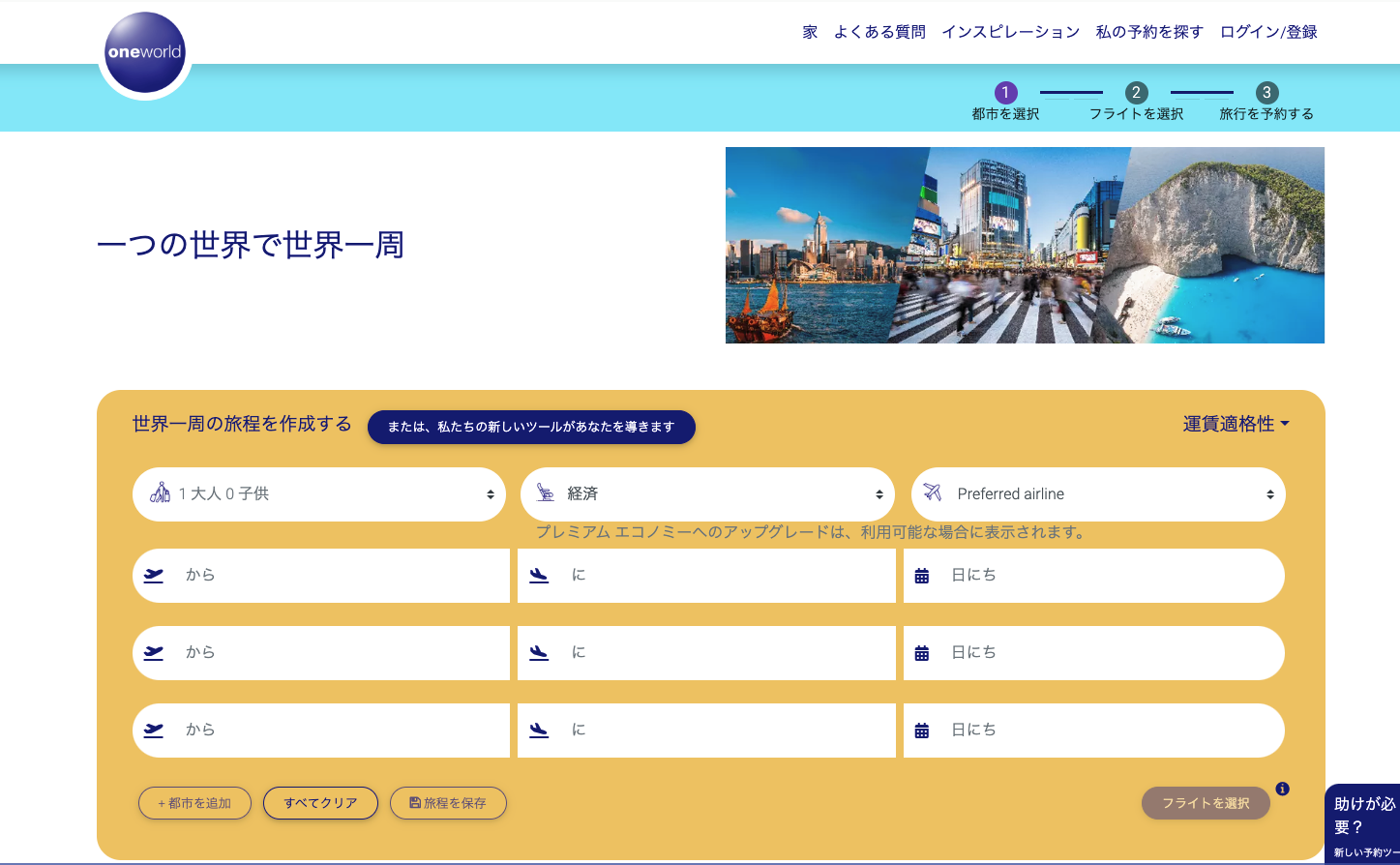Click the 一つの世界で世界一周 heading
Image resolution: width=1400 pixels, height=865 pixels.
pyautogui.click(x=251, y=245)
